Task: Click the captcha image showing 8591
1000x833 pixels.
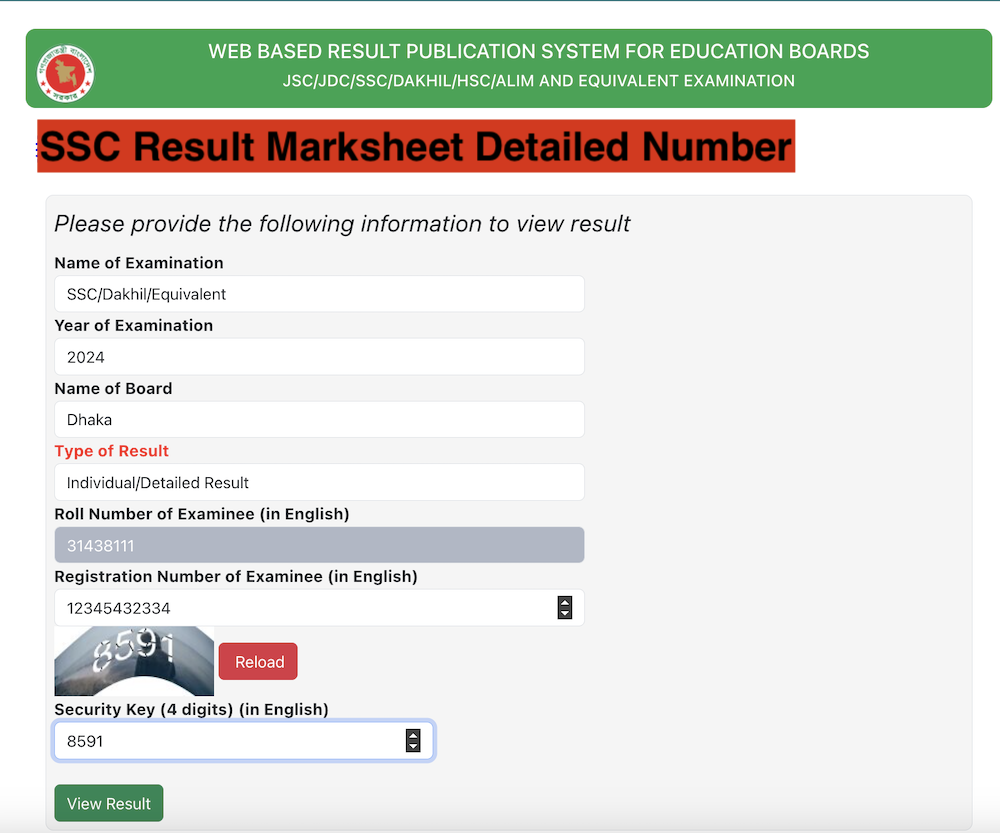Action: click(x=133, y=661)
